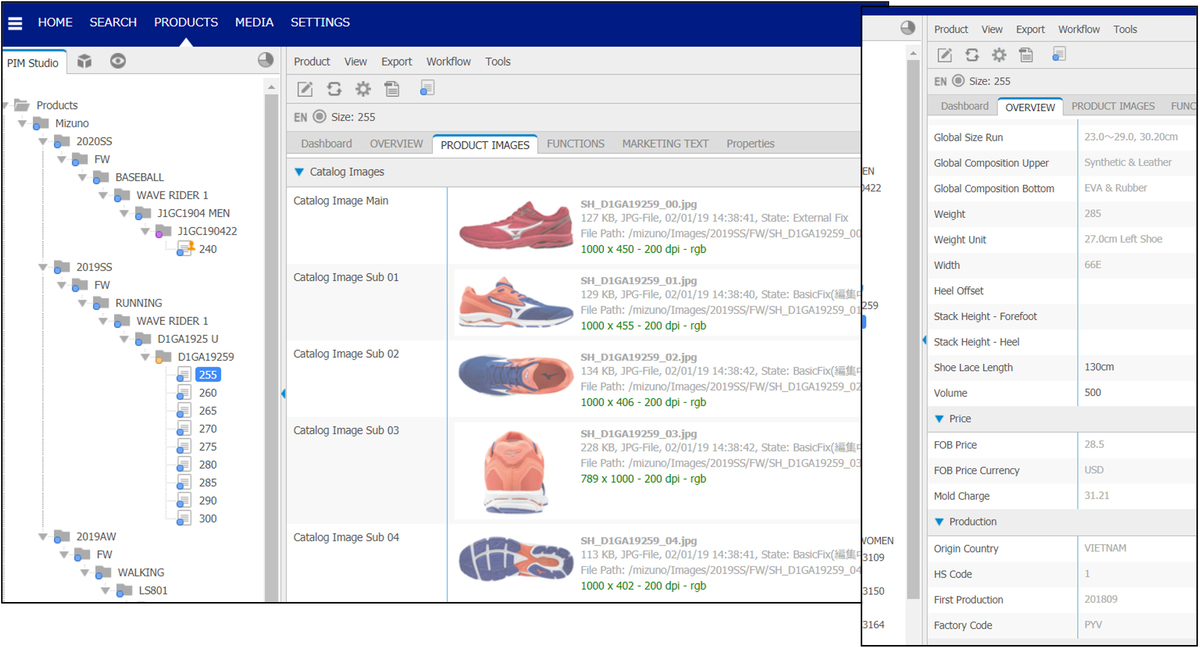Collapse the 2019AW season node
This screenshot has height=647, width=1200.
[x=44, y=537]
